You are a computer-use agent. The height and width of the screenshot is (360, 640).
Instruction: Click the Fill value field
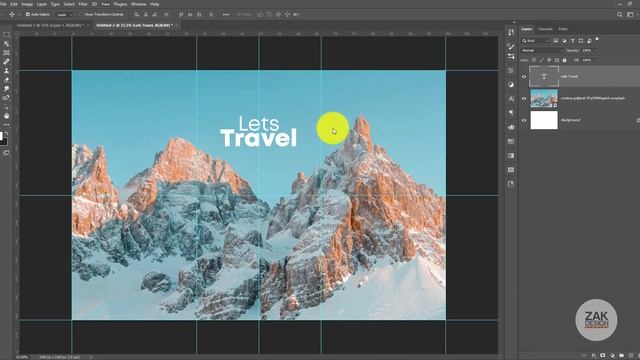(587, 60)
